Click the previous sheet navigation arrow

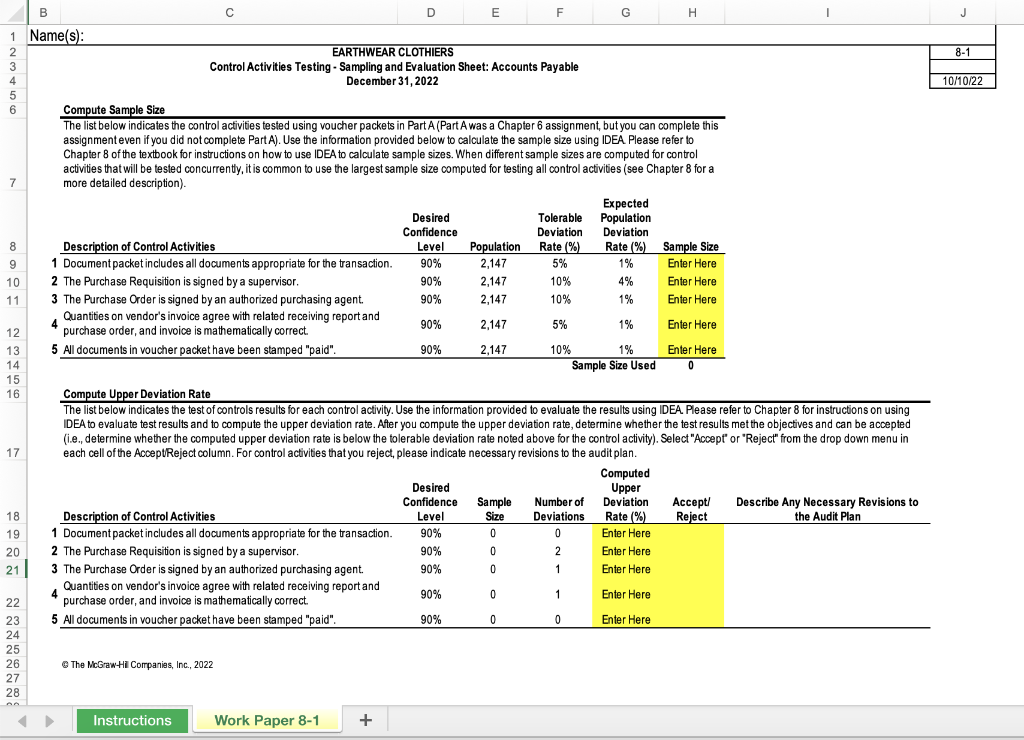click(x=22, y=719)
